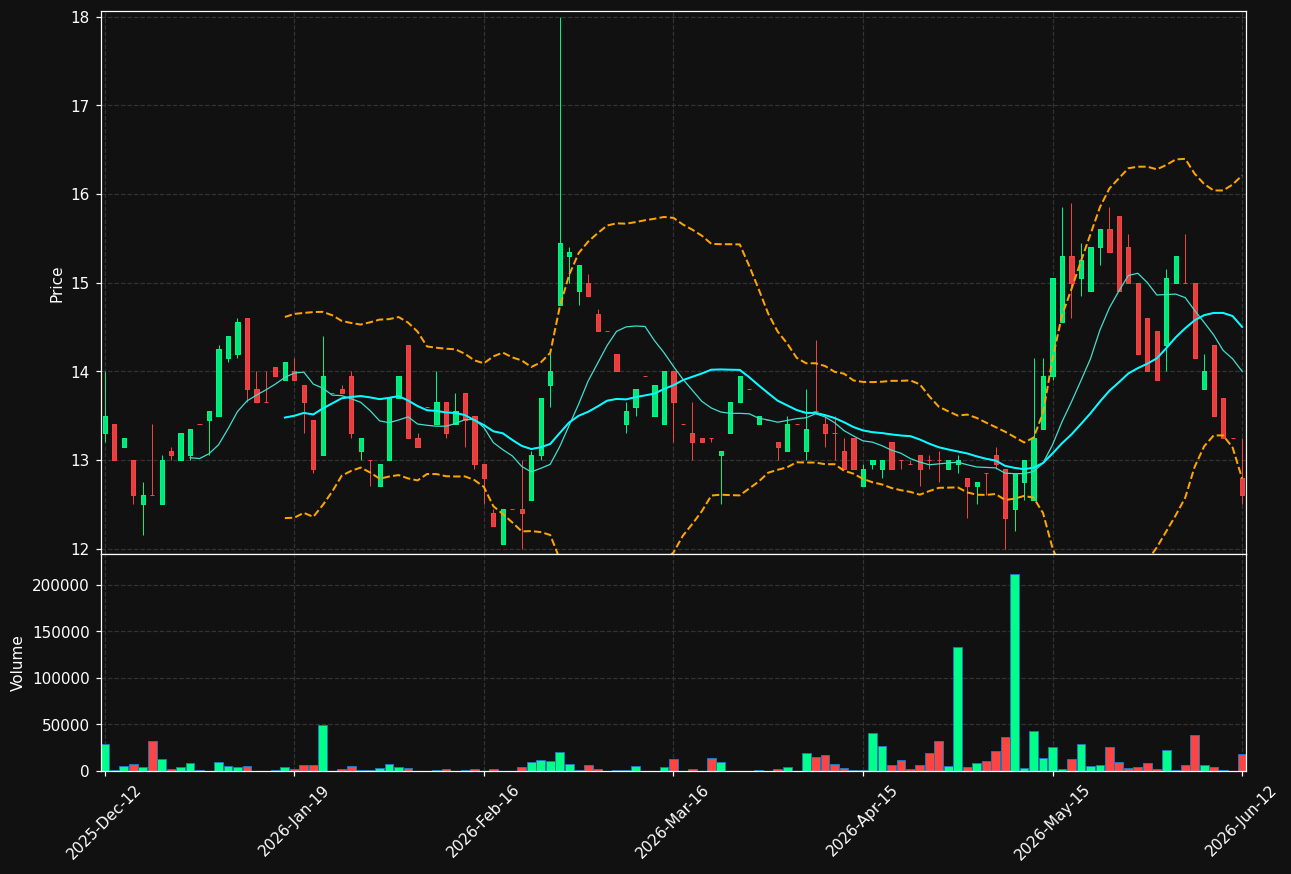Click the green volume bar near 130000
Image resolution: width=1291 pixels, height=874 pixels.
(x=957, y=709)
